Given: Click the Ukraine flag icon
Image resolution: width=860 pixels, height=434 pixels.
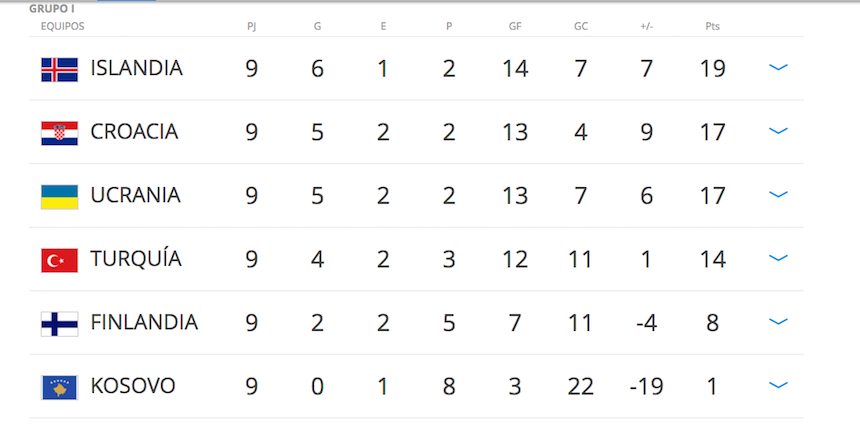Looking at the screenshot, I should point(59,196).
